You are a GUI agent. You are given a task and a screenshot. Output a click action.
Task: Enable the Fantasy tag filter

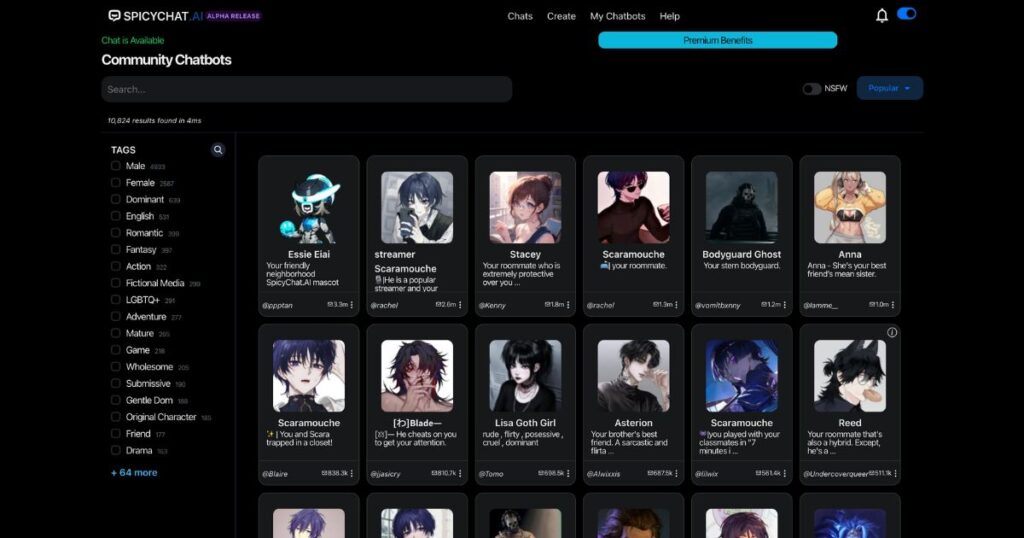tap(116, 250)
